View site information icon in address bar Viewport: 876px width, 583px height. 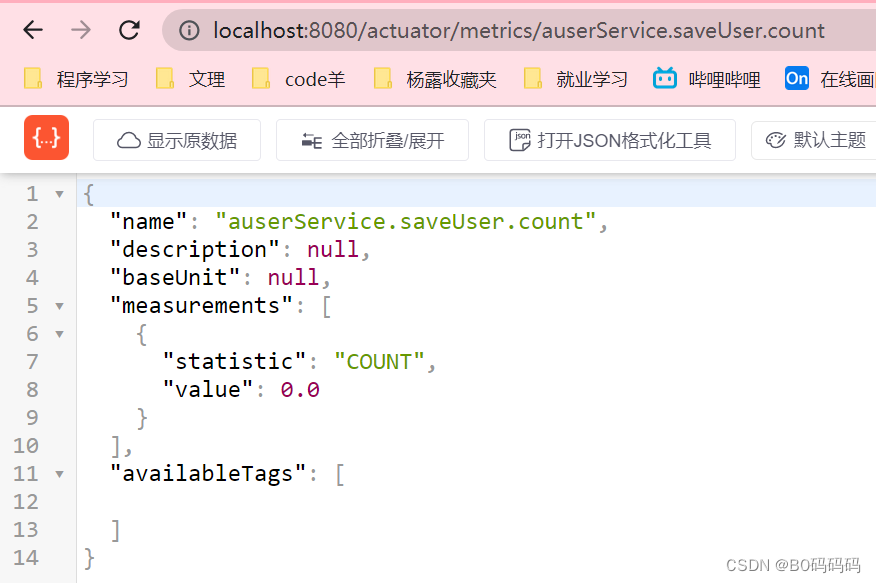(x=189, y=30)
